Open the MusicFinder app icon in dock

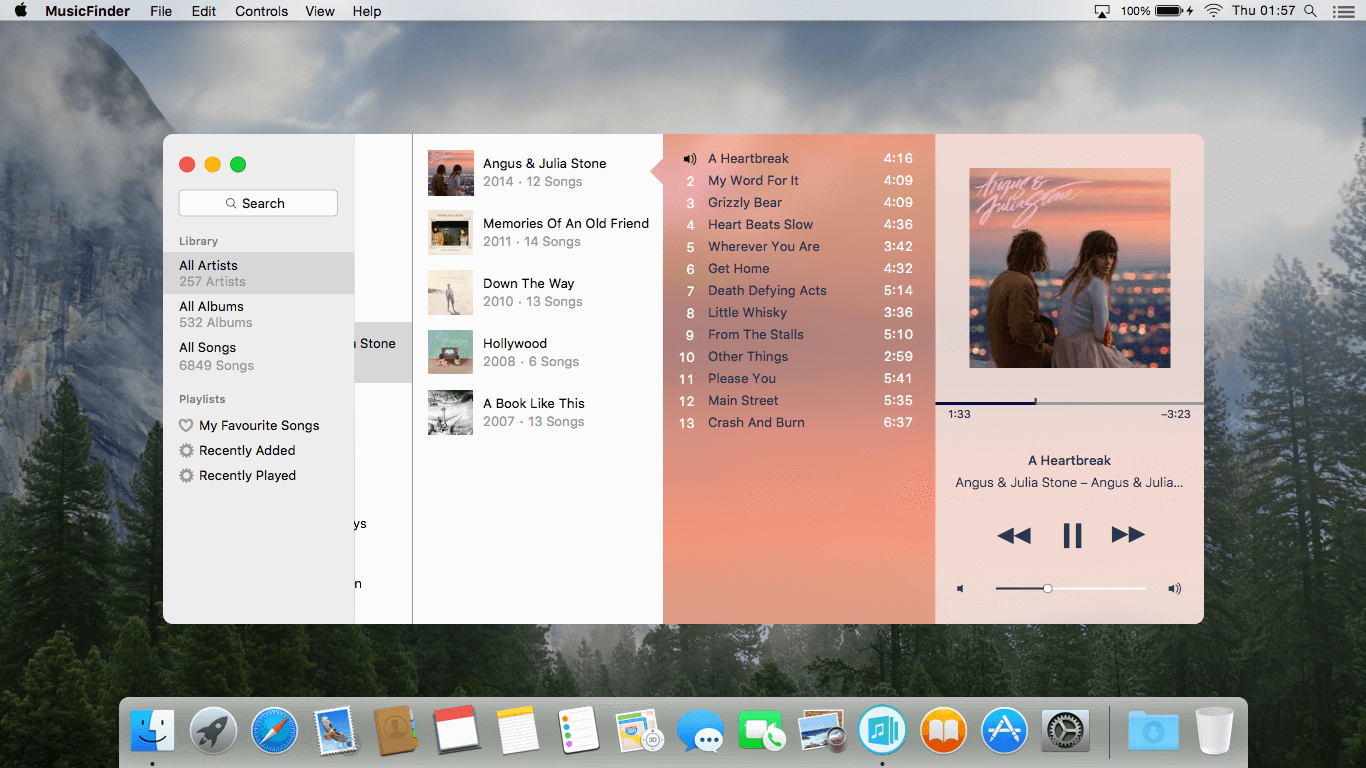(x=882, y=731)
